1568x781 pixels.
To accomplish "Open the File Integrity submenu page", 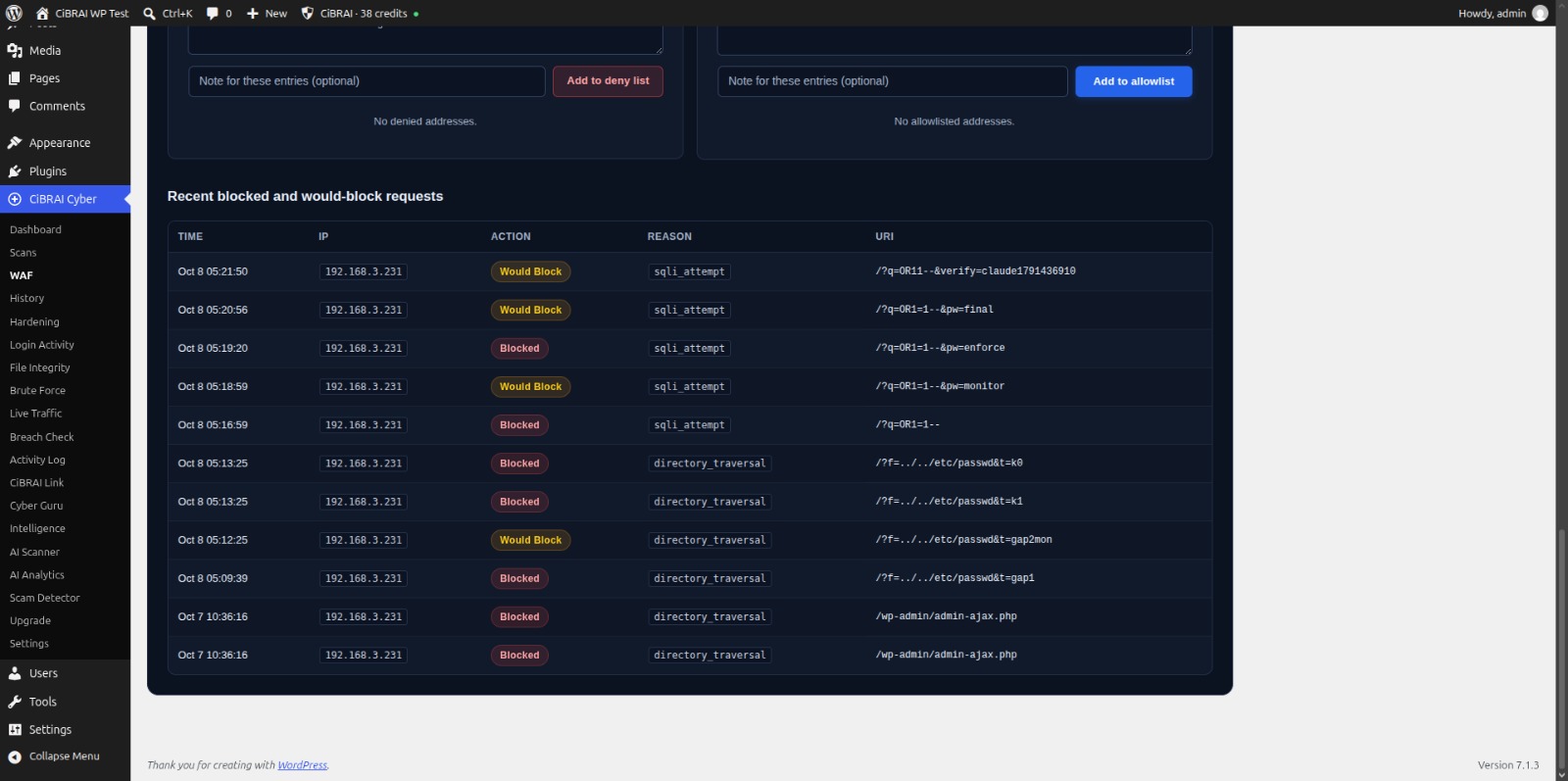I will pos(40,367).
